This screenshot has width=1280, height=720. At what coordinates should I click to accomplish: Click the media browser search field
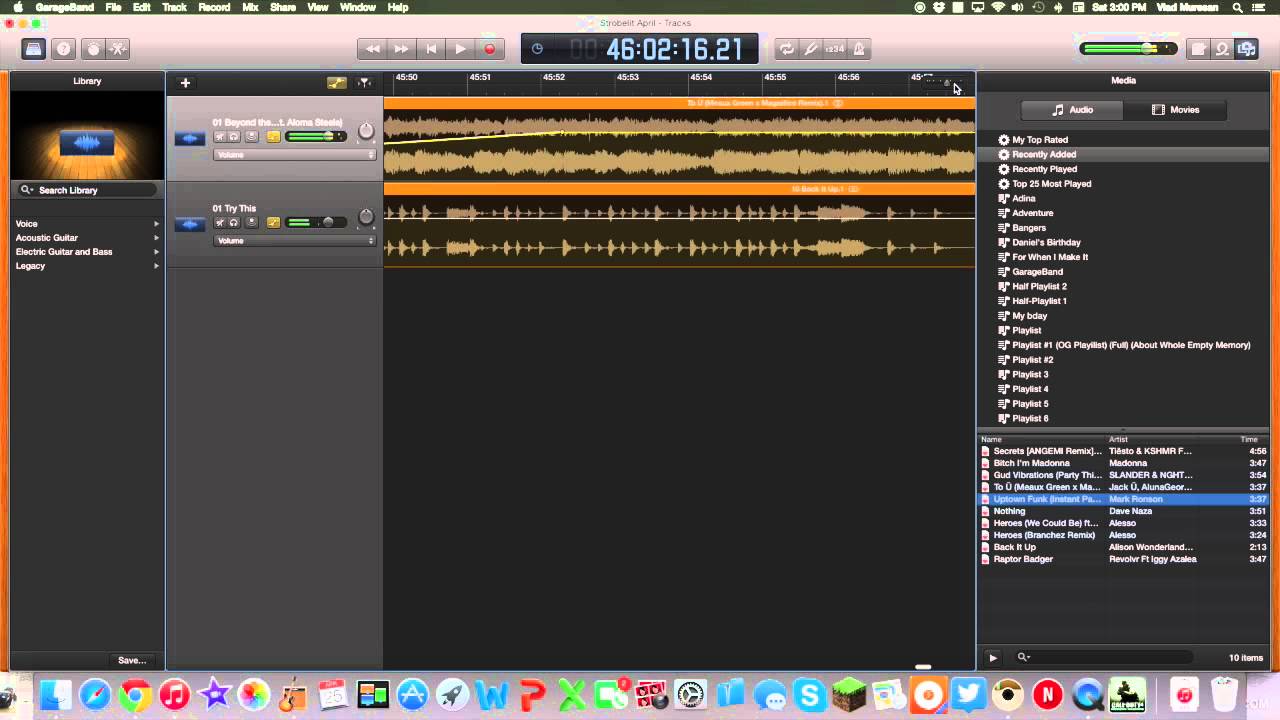(1102, 658)
